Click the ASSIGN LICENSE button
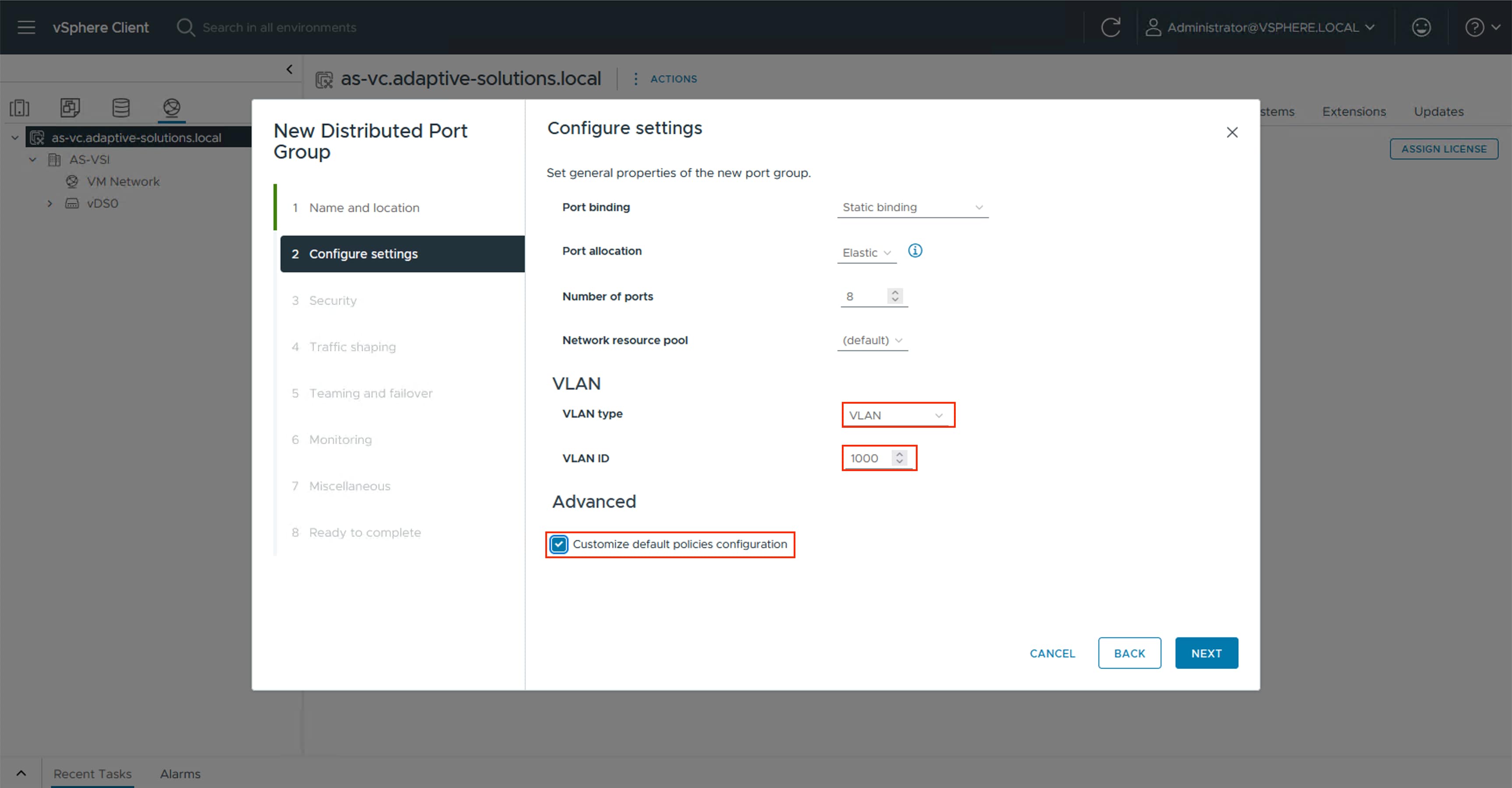 point(1444,148)
